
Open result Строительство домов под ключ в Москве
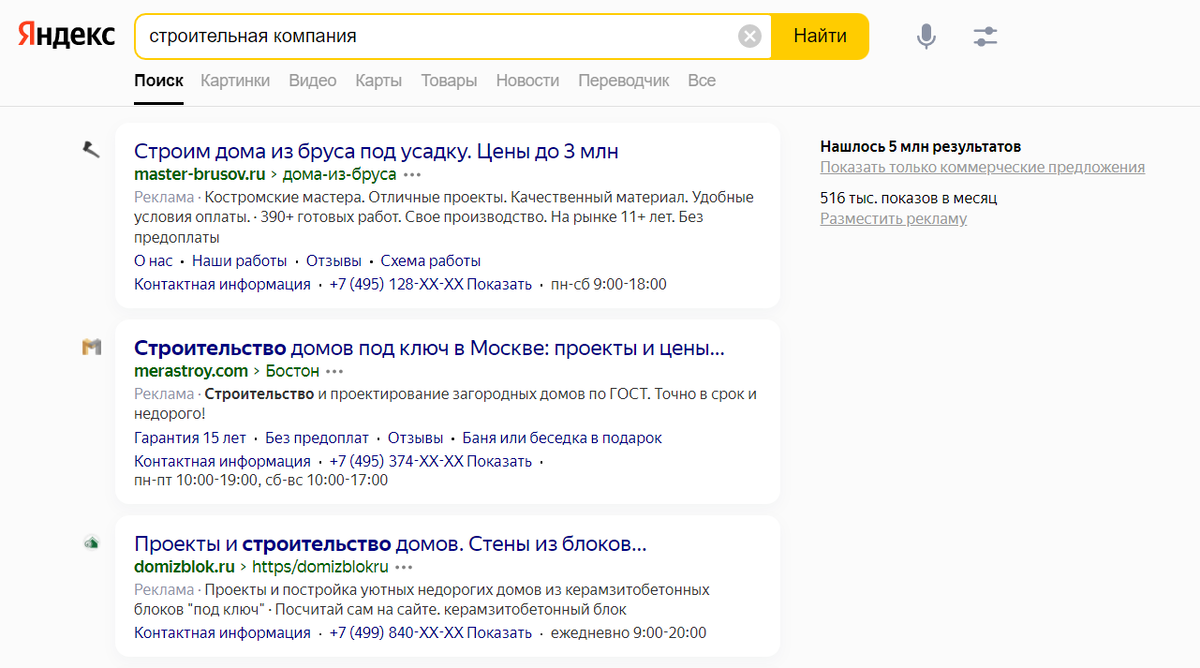pos(429,348)
